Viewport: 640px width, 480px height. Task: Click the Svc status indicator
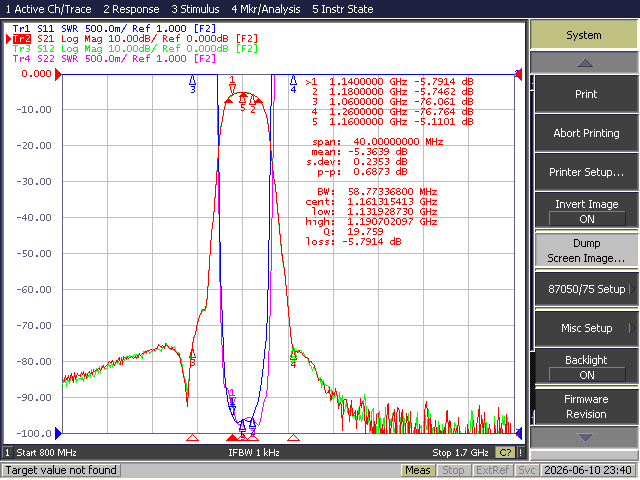click(527, 471)
